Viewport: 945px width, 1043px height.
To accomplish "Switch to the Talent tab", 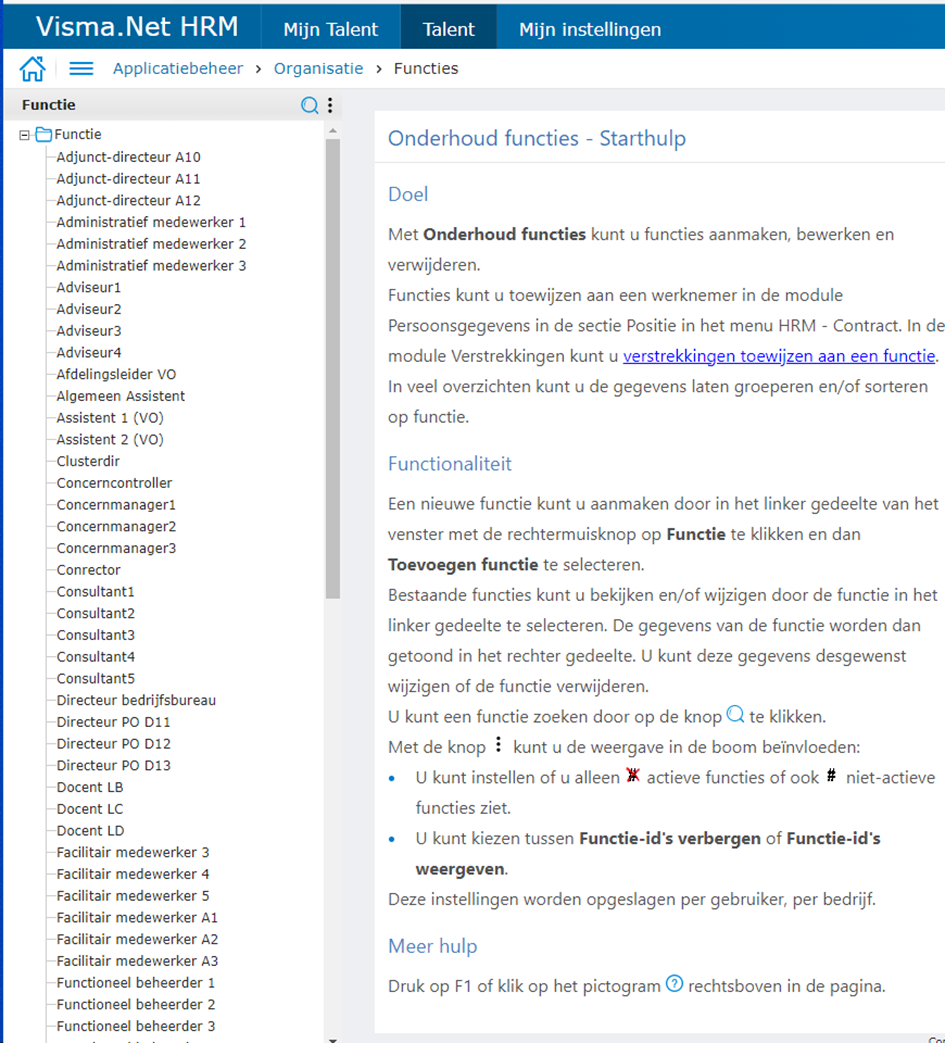I will 448,27.
